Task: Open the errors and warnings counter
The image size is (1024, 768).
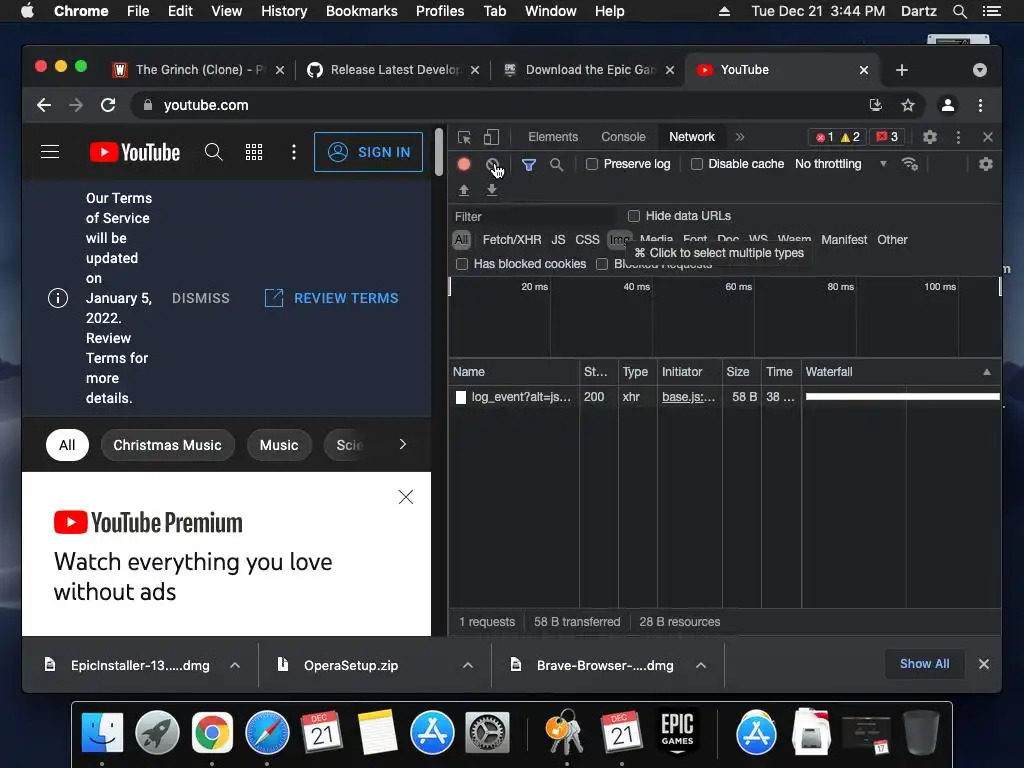Action: [x=838, y=137]
